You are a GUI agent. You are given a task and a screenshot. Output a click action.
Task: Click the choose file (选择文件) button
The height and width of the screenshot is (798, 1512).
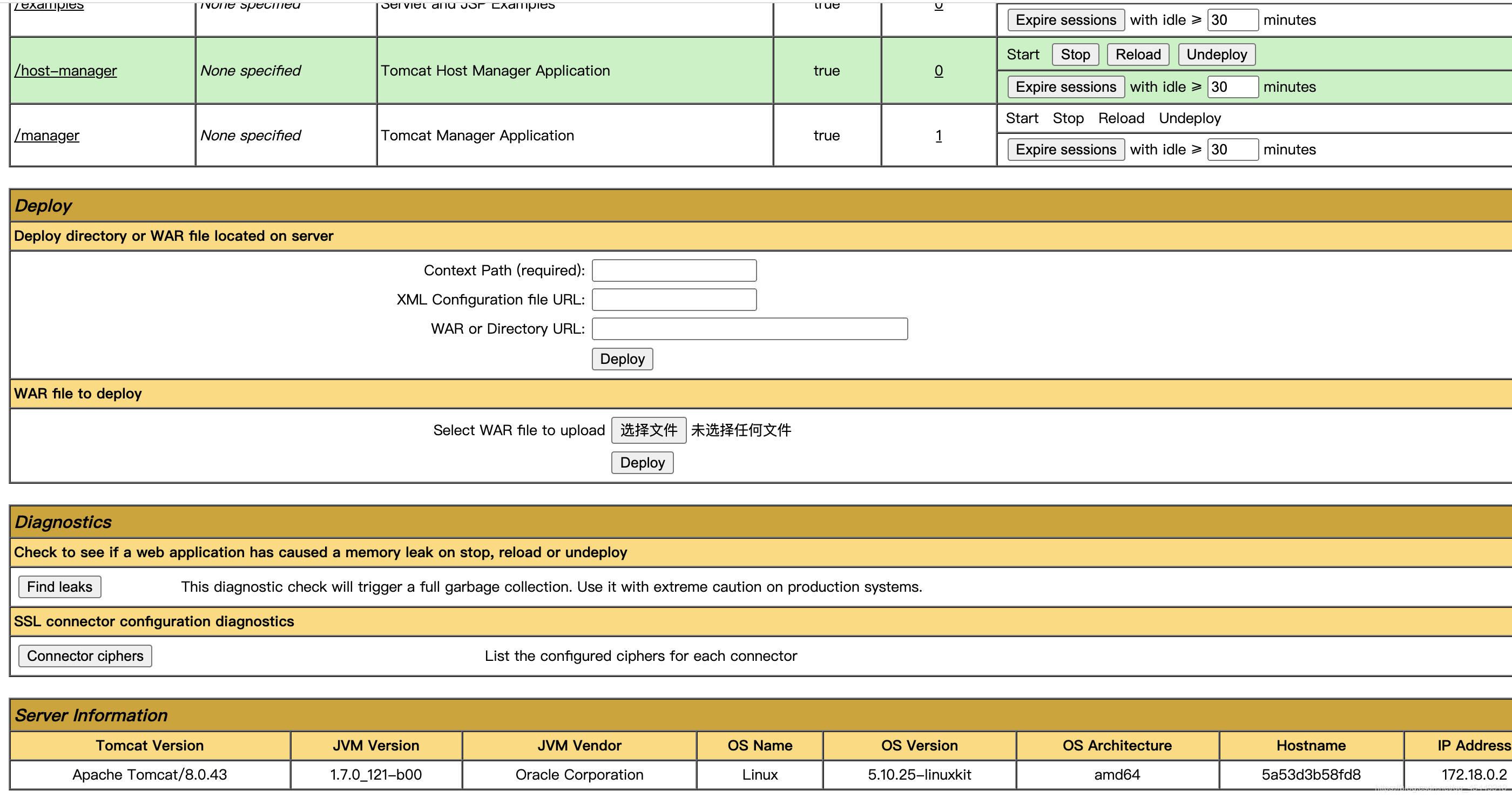[648, 430]
